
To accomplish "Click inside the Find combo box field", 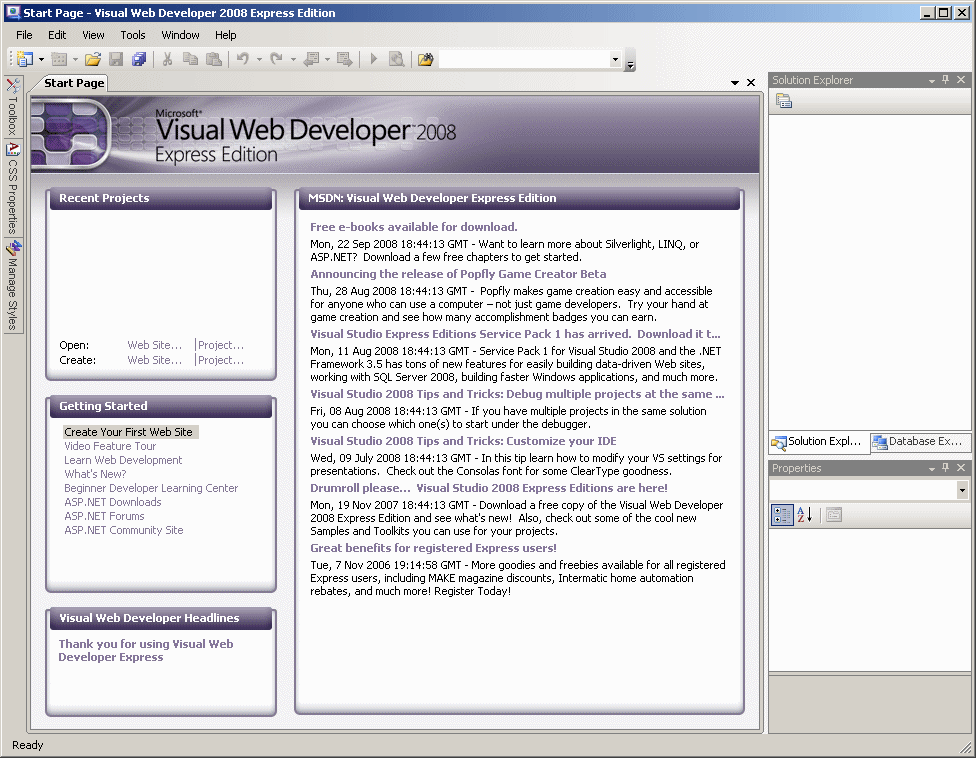I will pyautogui.click(x=524, y=60).
